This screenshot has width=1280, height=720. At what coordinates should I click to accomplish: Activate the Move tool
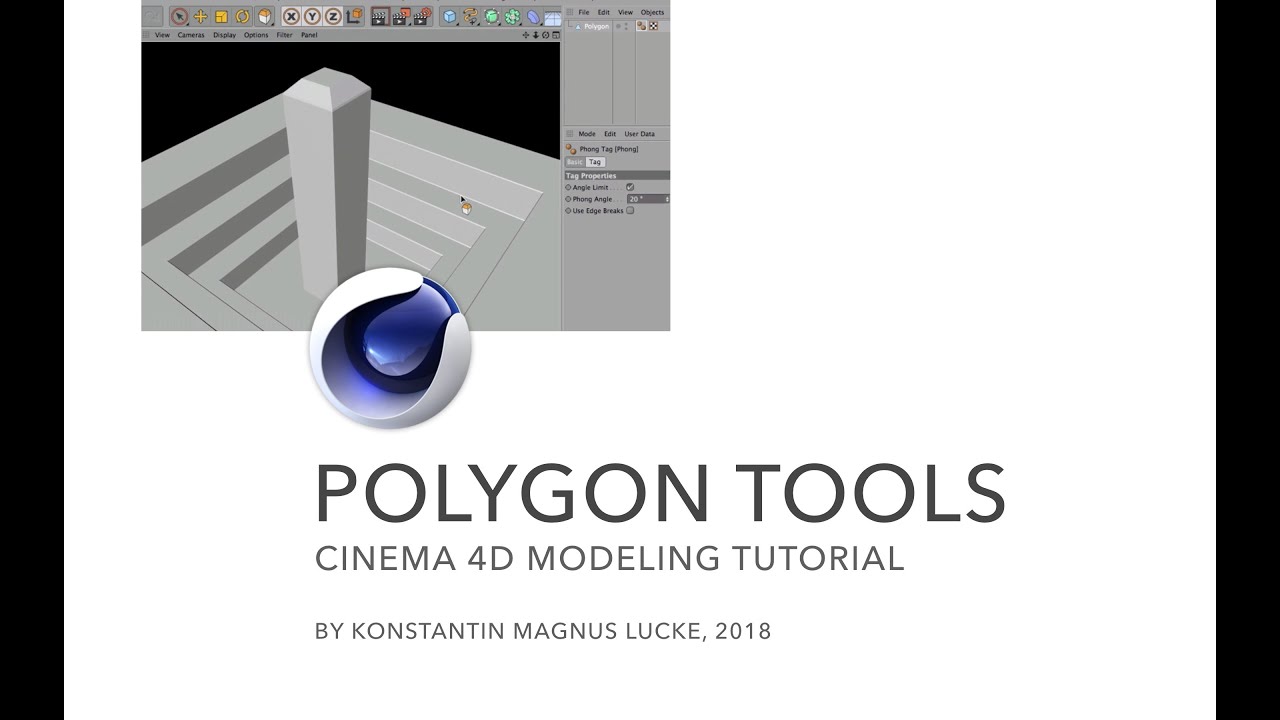coord(200,16)
